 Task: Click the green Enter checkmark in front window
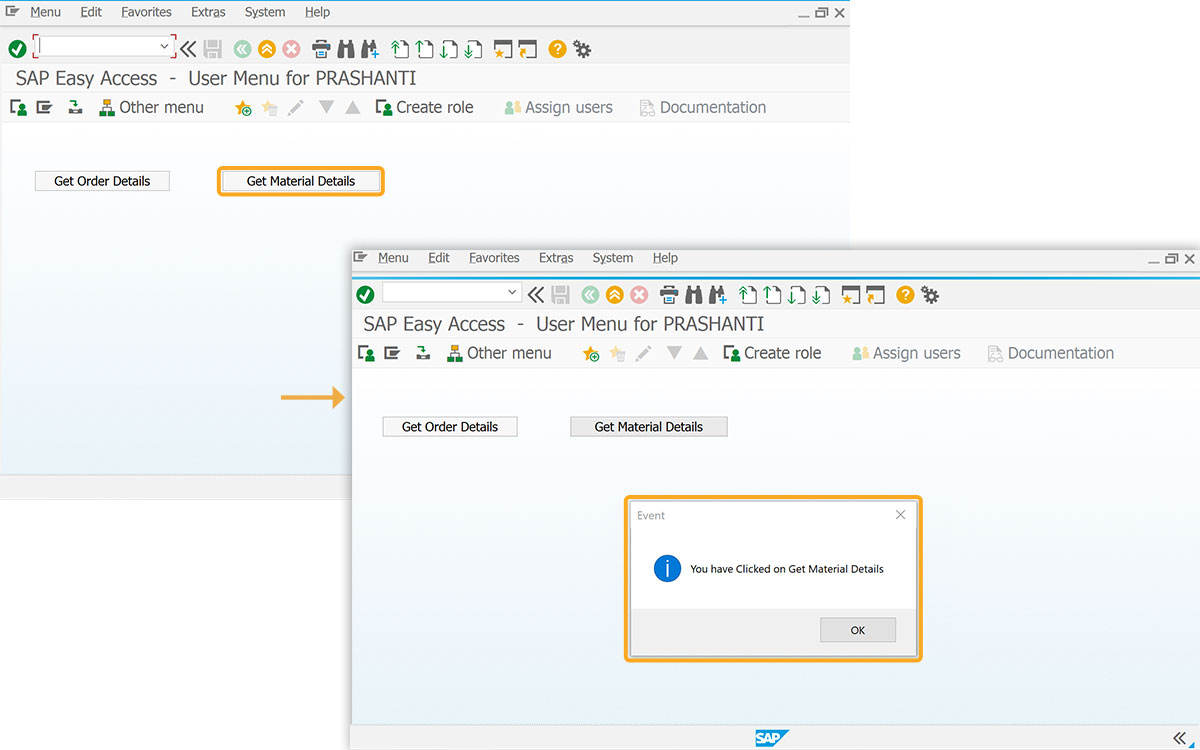coord(365,294)
